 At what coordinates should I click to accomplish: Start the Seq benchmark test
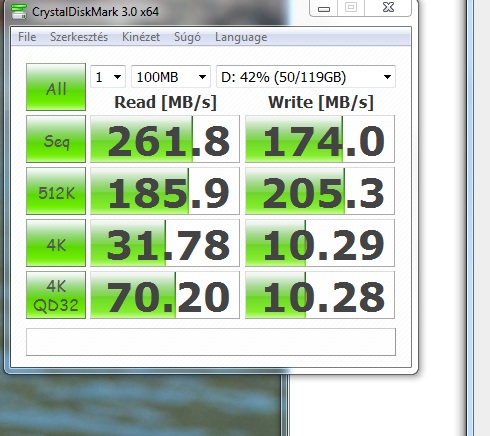(56, 139)
